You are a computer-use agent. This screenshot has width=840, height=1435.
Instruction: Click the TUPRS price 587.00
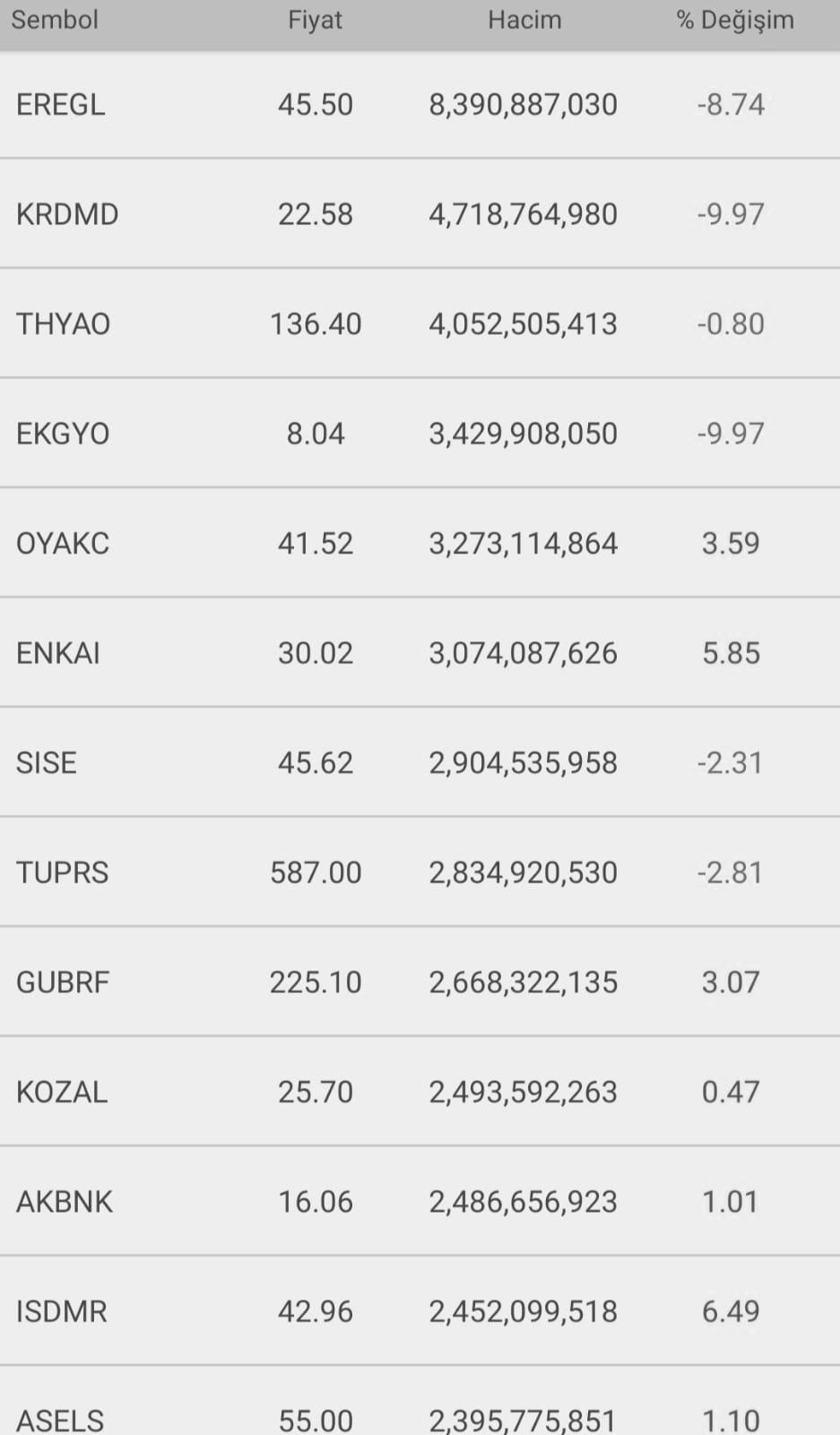click(x=316, y=873)
